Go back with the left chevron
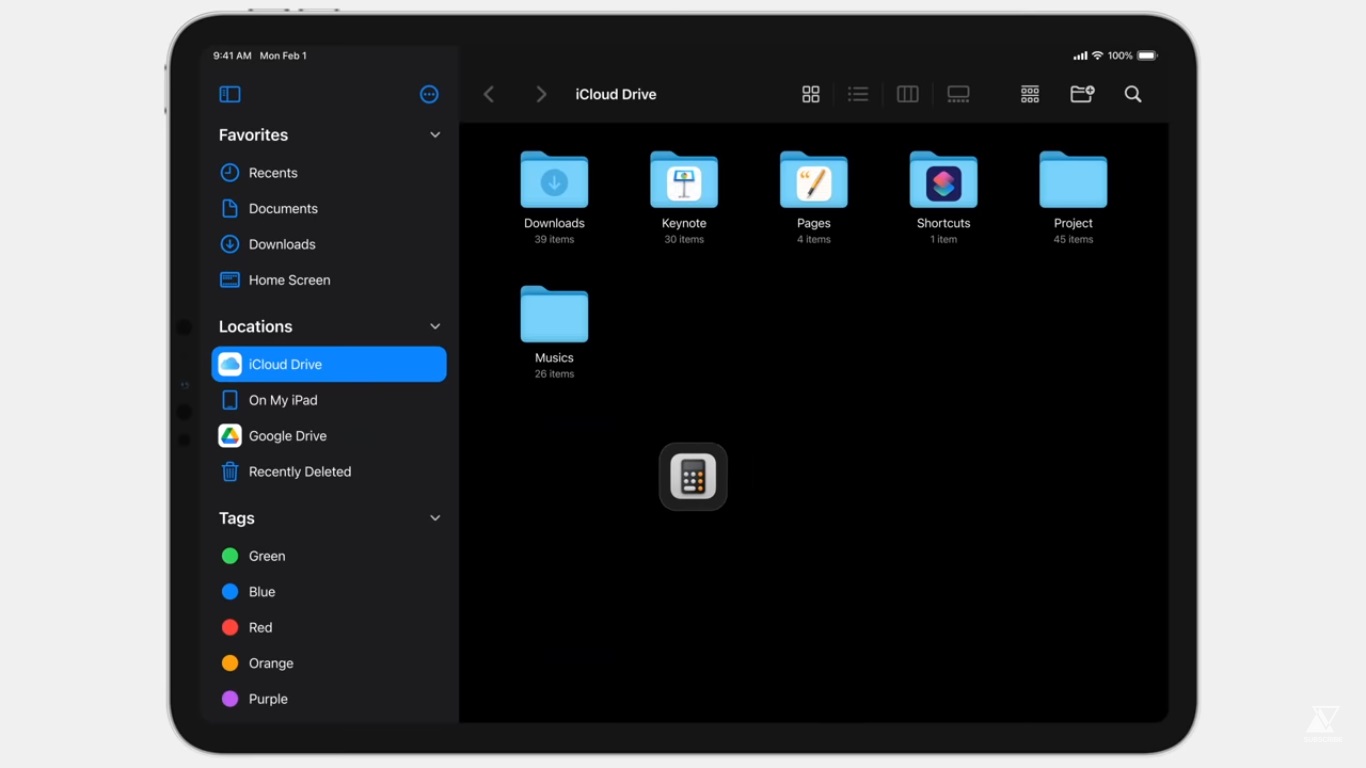 coord(489,94)
